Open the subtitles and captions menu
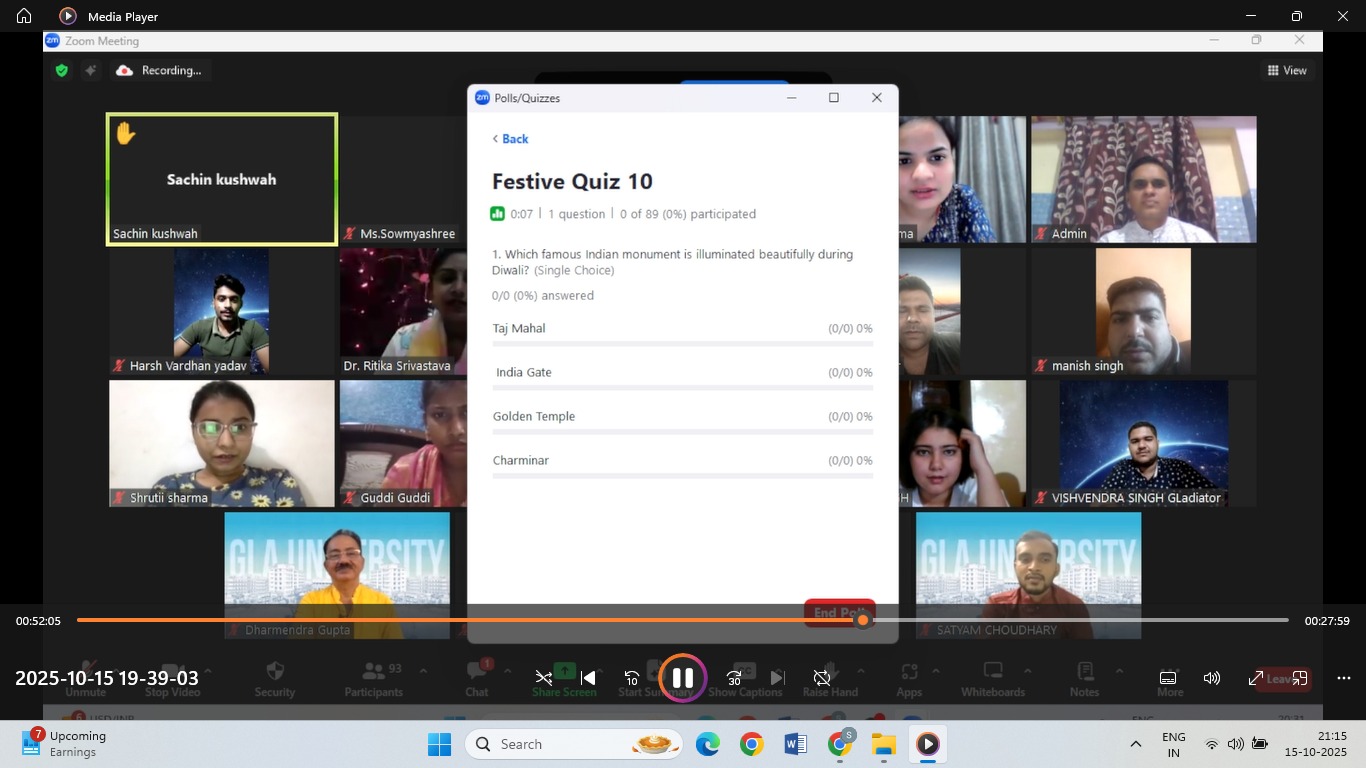The width and height of the screenshot is (1366, 768). 1167,678
